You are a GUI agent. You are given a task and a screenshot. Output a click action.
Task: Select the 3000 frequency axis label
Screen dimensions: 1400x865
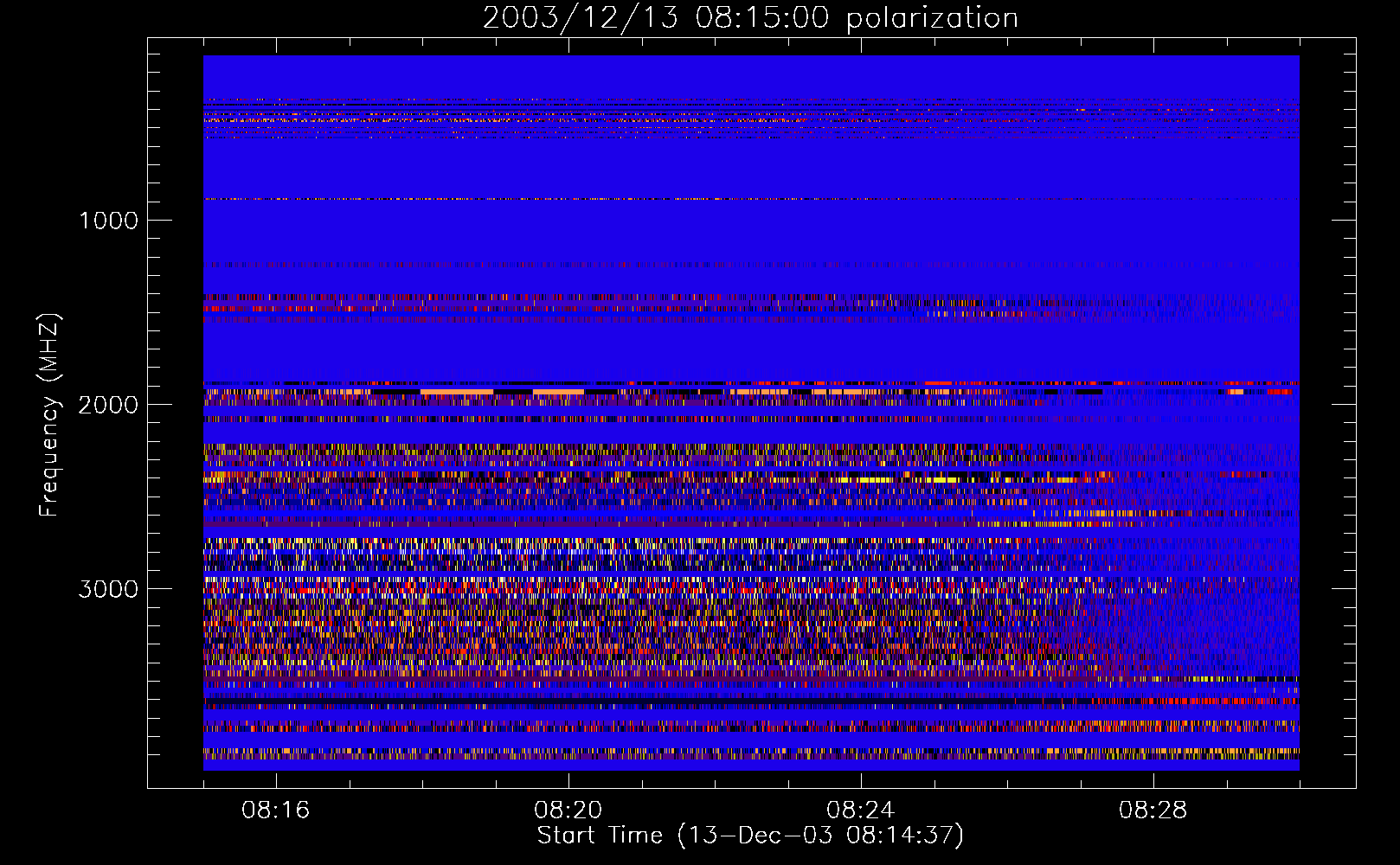point(108,589)
